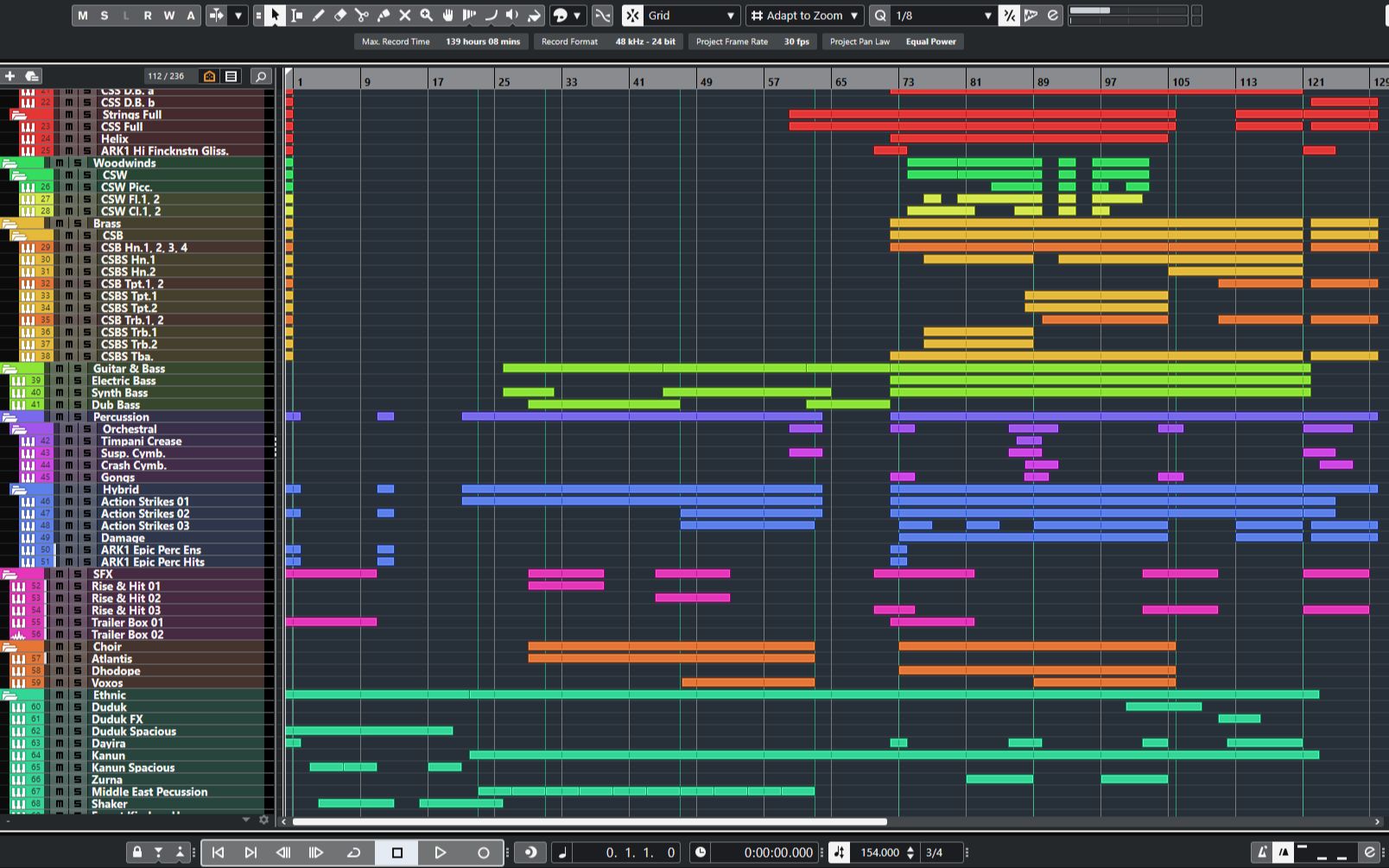Screen dimensions: 1389x868
Task: Collapse the Woodwinds folder
Action: point(10,163)
